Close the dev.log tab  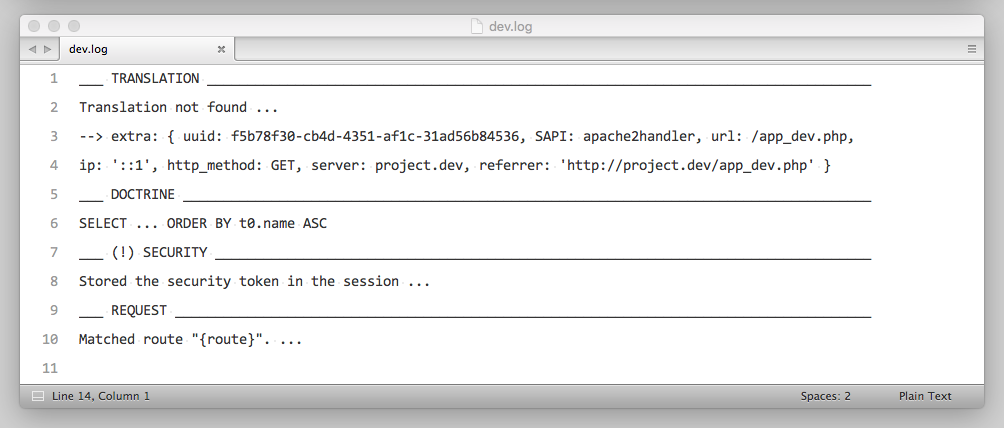(221, 48)
